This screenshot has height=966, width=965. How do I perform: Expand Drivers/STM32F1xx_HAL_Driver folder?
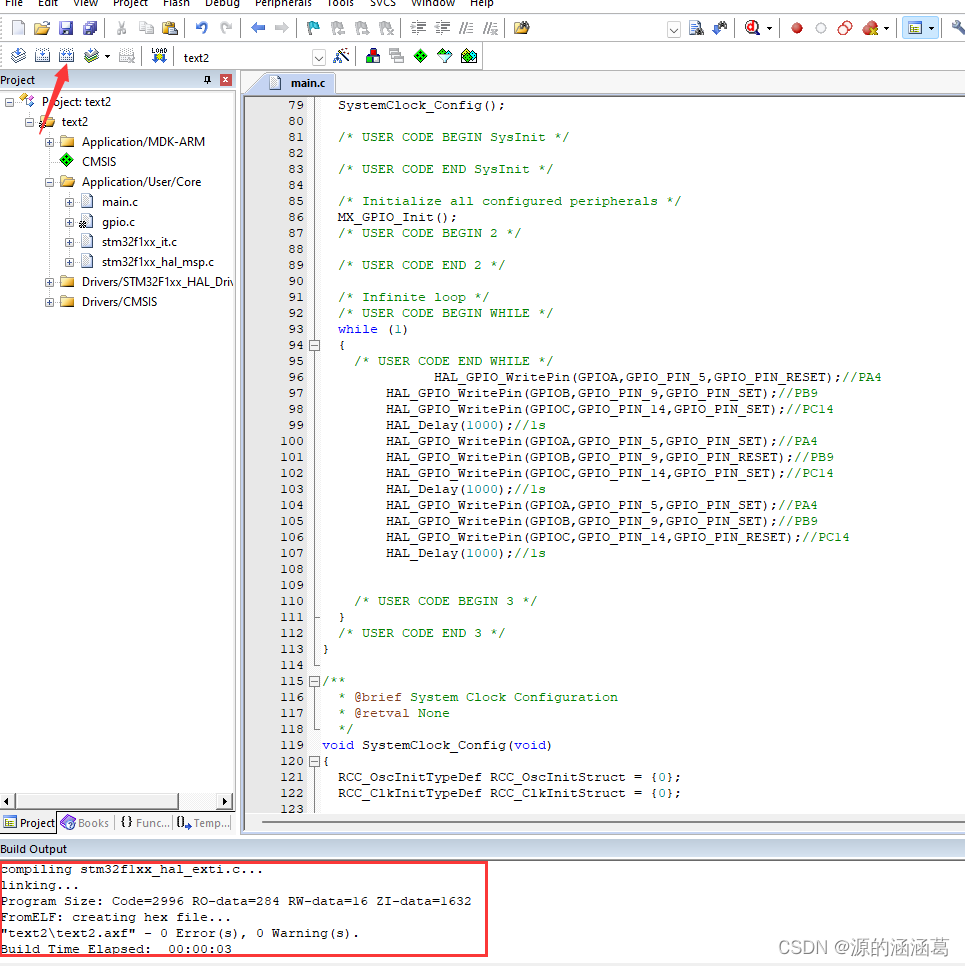49,282
